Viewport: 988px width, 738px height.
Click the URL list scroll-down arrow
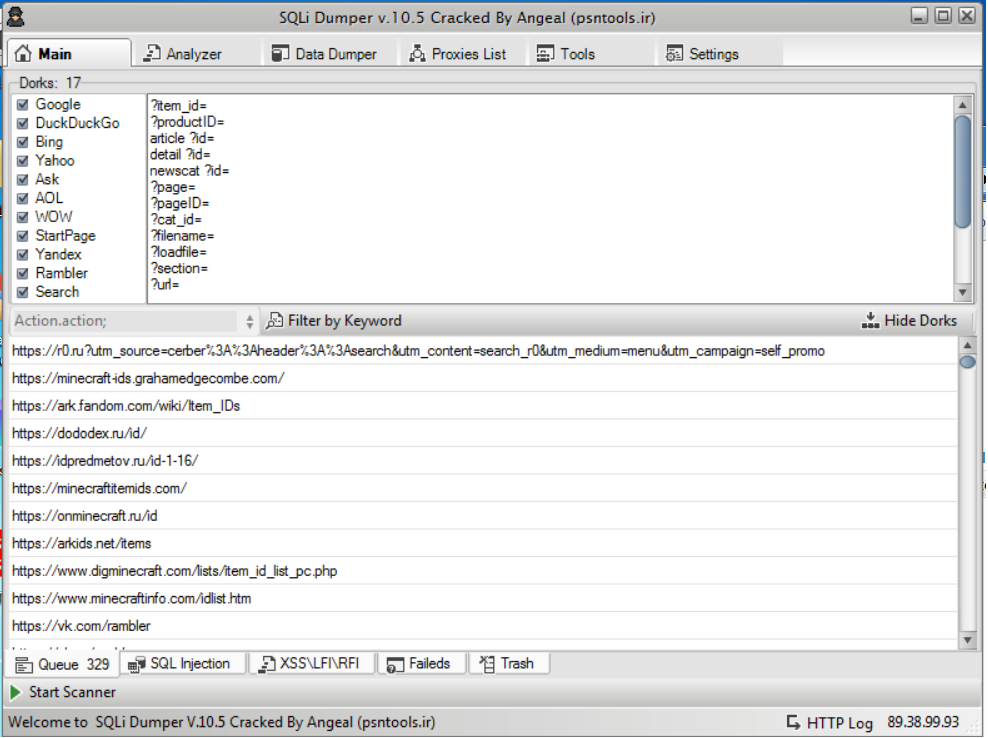pos(967,640)
